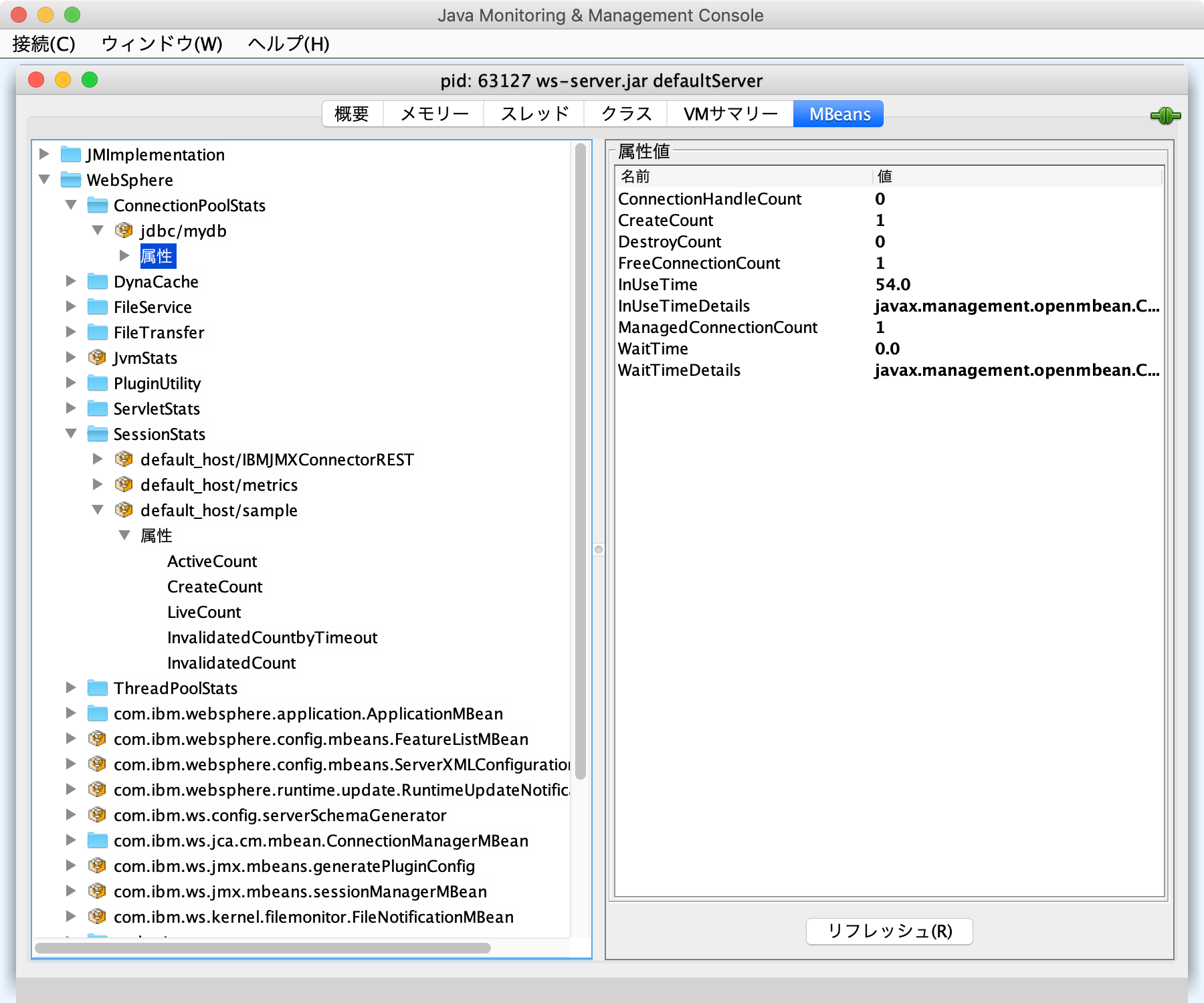Click the ThreadPoolStats folder icon

(97, 687)
